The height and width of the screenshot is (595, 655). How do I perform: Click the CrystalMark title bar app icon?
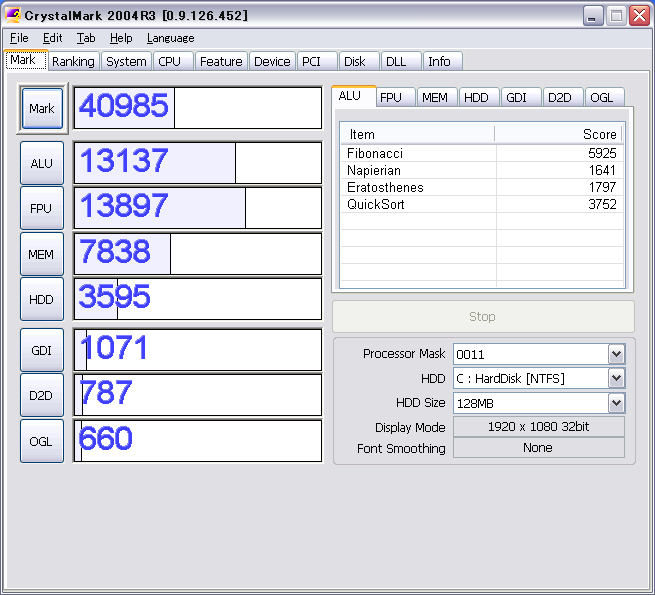[13, 15]
